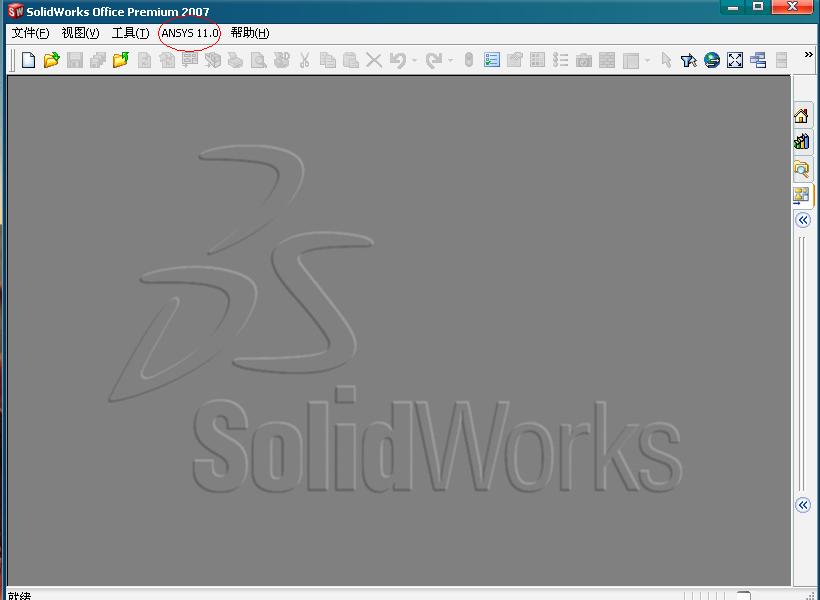
Task: Click the Delete X icon
Action: click(374, 60)
